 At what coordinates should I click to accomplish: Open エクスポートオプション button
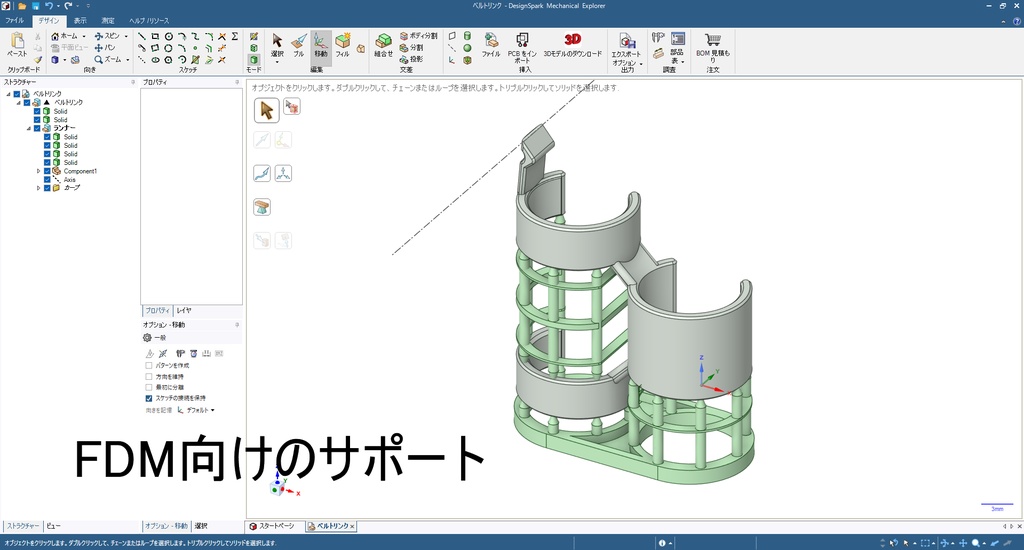(627, 50)
